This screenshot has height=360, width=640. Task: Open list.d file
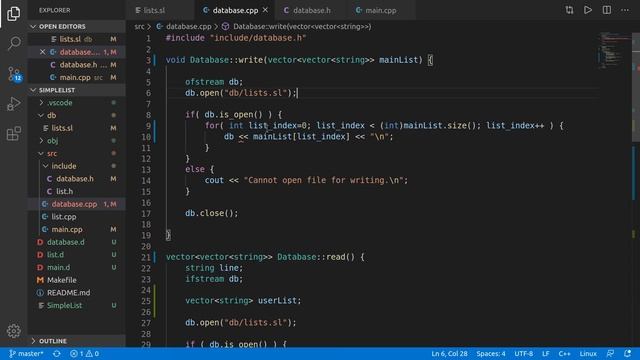pos(76,255)
